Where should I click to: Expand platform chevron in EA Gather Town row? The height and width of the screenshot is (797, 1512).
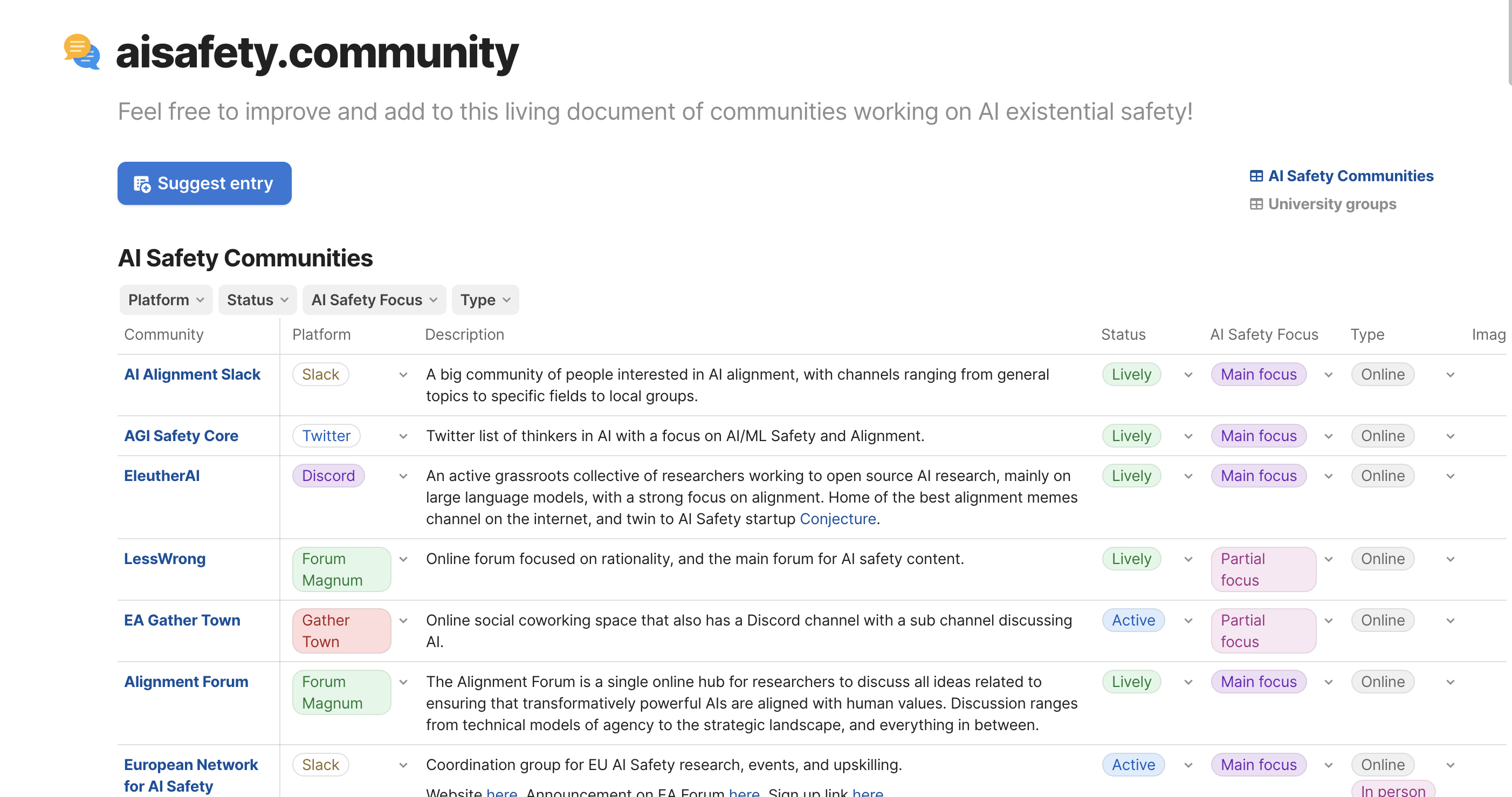click(403, 621)
